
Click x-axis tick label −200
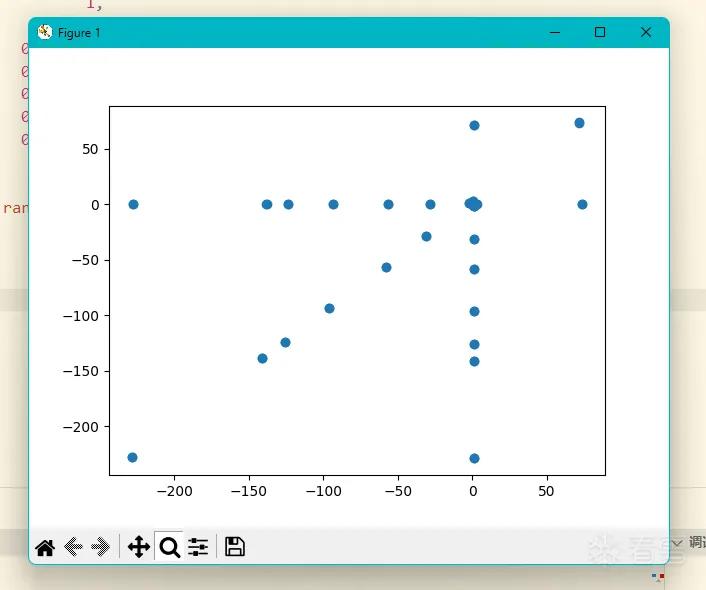click(x=174, y=491)
